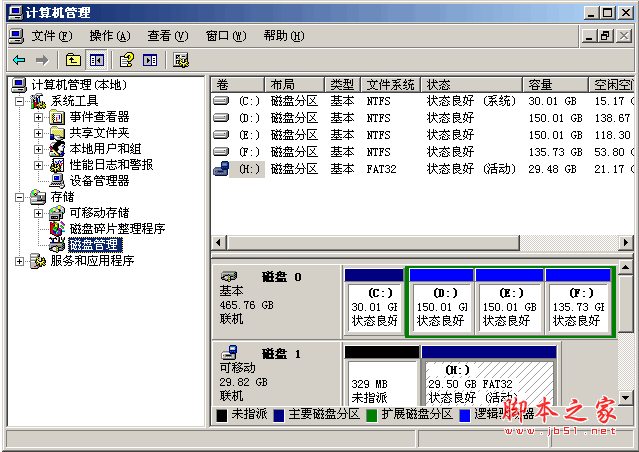Screen dimensions: 639x452
Task: Select the 设备管理器 tree item
Action: (99, 181)
